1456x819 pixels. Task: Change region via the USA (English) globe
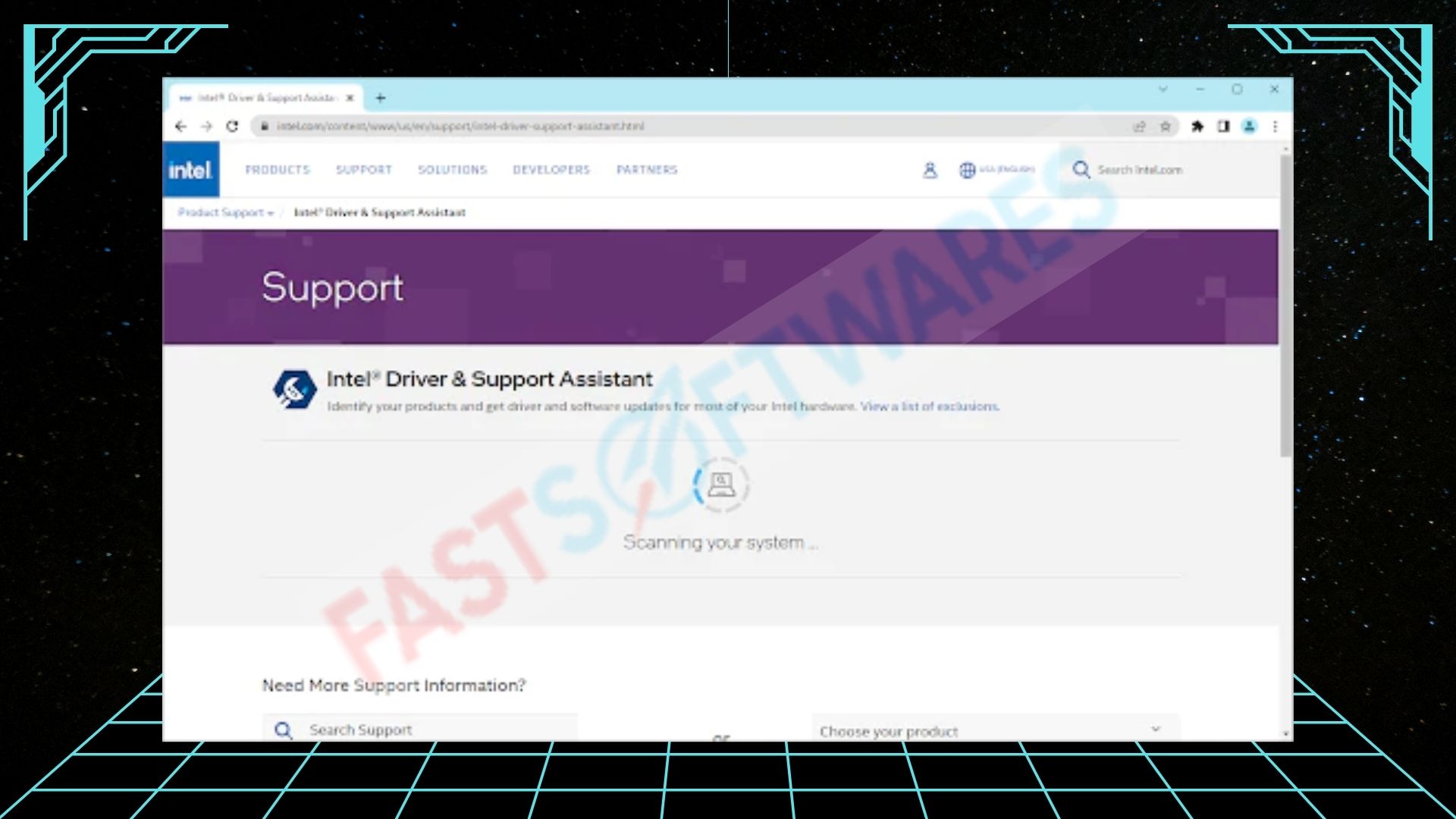pos(996,170)
